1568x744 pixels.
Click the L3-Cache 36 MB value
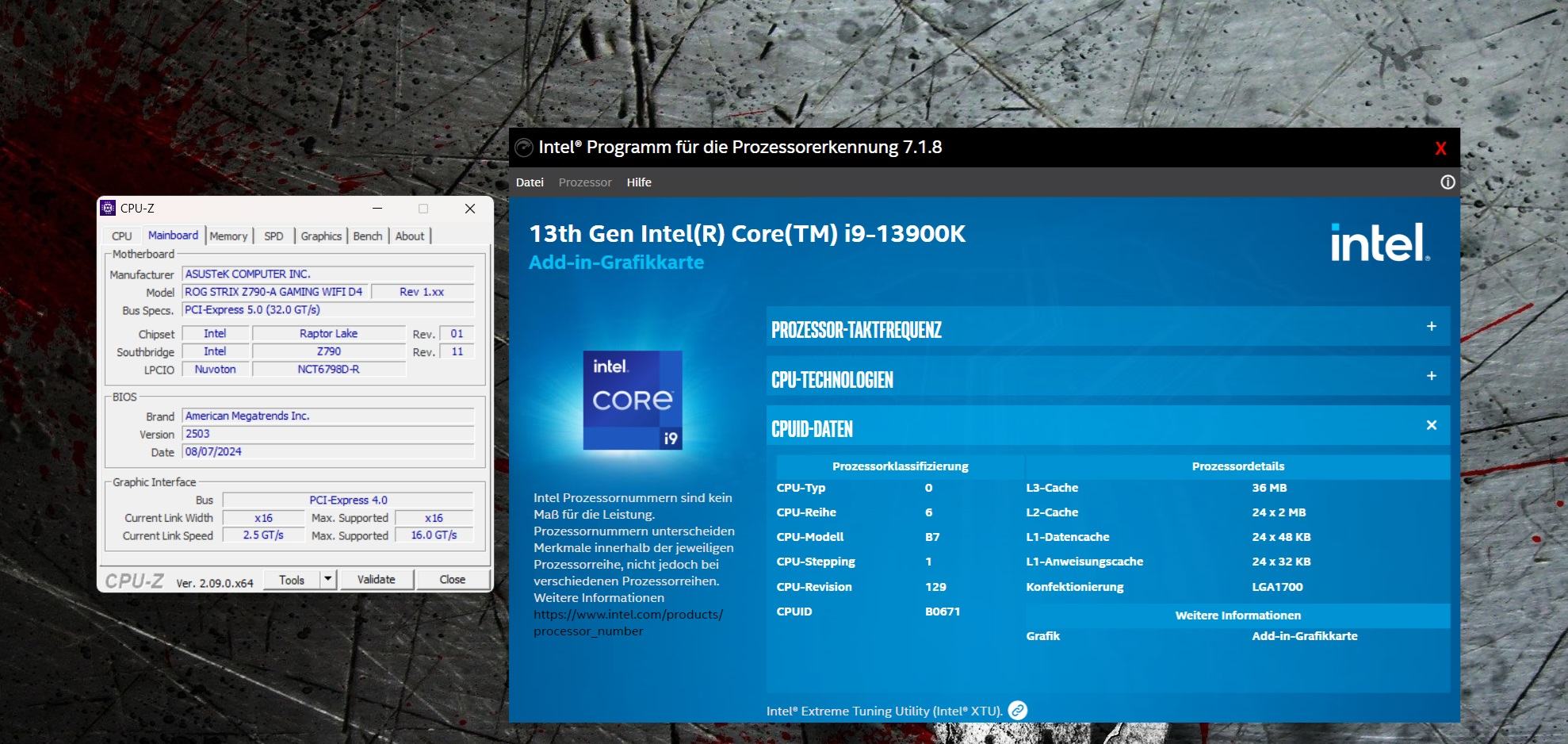point(1269,488)
